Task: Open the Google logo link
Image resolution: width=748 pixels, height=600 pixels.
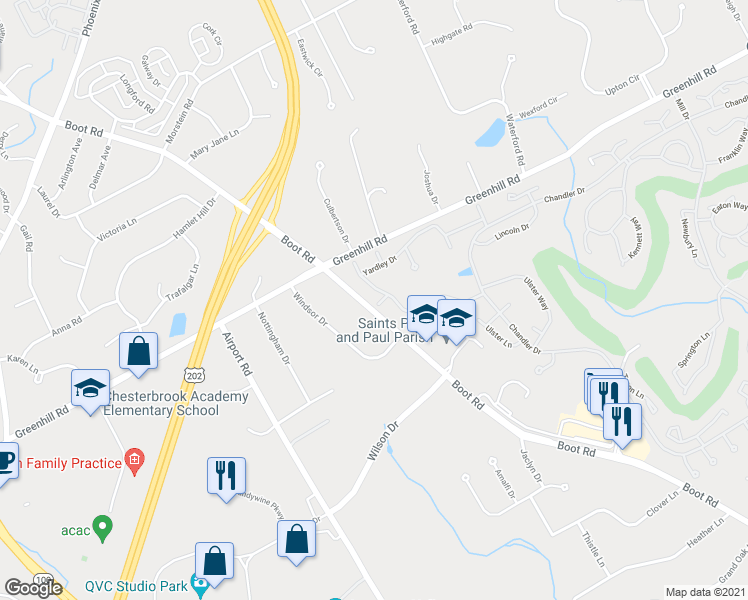Action: (34, 588)
